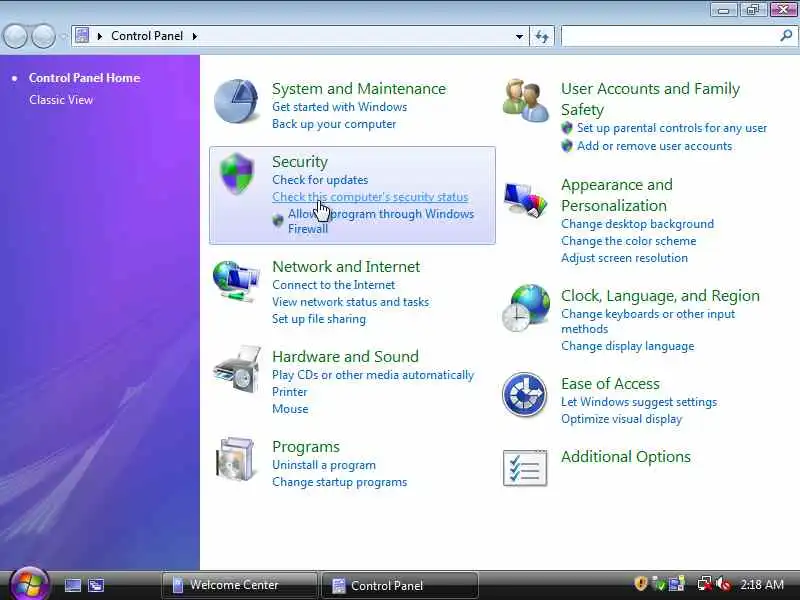Switch to Welcome Center taskbar window
Image resolution: width=800 pixels, height=600 pixels.
pyautogui.click(x=239, y=585)
